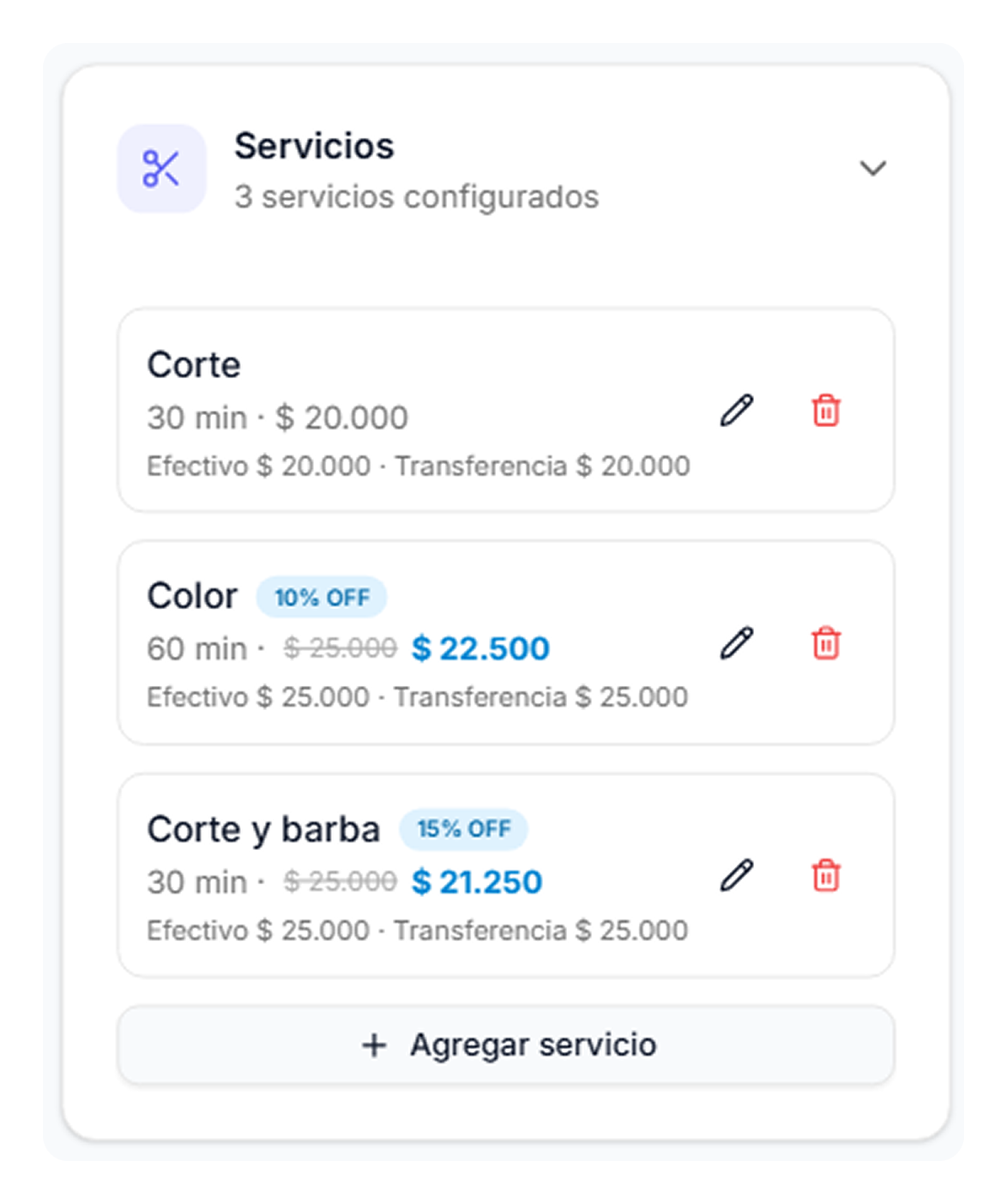
Task: Click the discounted price $ 21.250
Action: coord(477,882)
